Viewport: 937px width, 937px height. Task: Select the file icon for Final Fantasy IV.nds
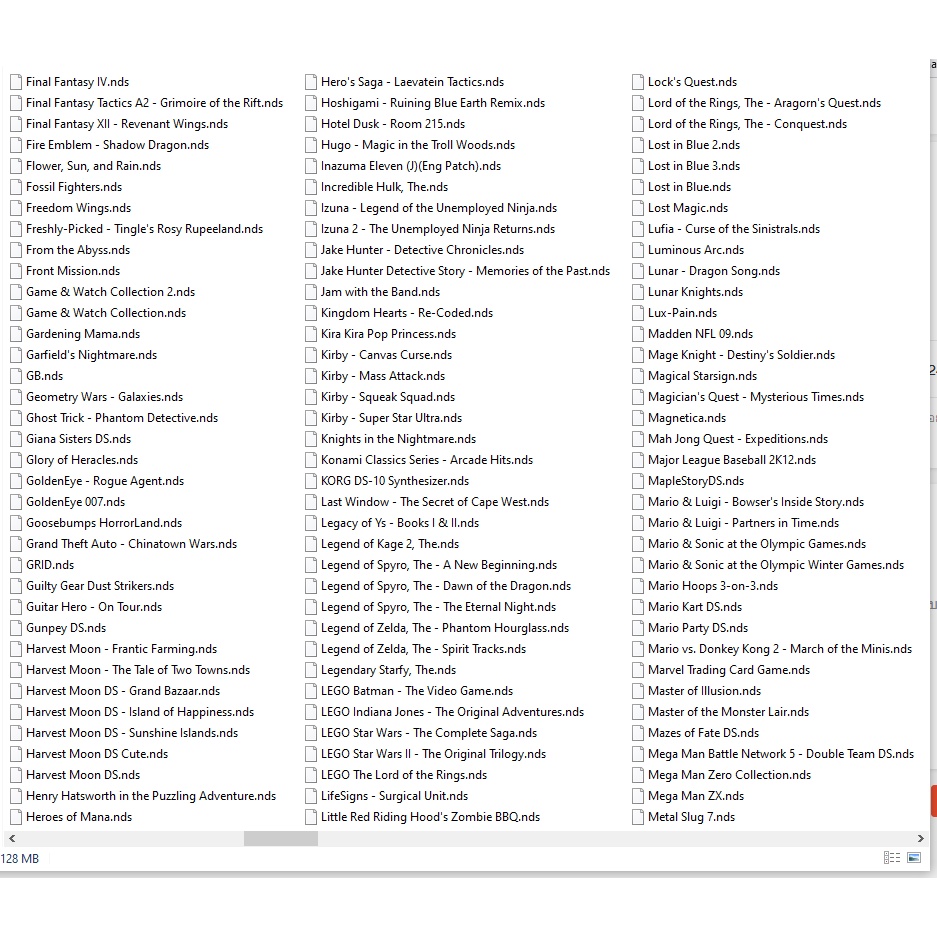(x=16, y=82)
